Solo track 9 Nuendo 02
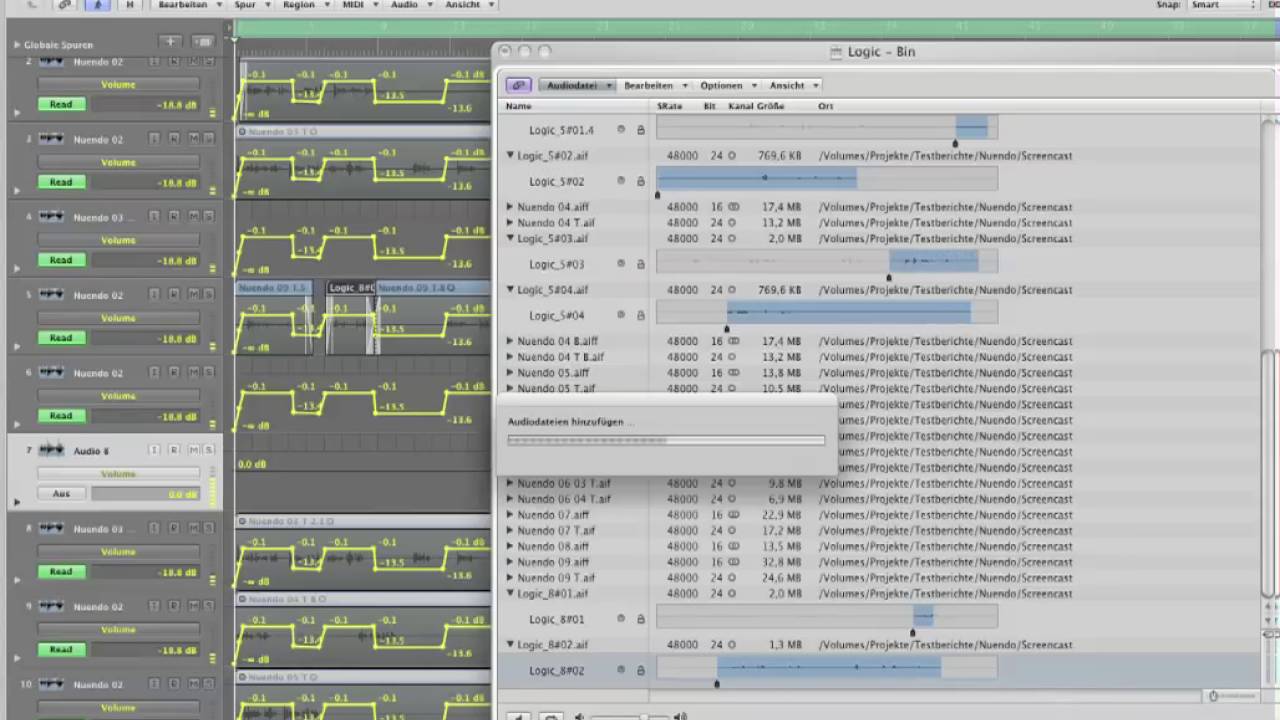Screen dimensions: 1280x720 click(x=207, y=606)
